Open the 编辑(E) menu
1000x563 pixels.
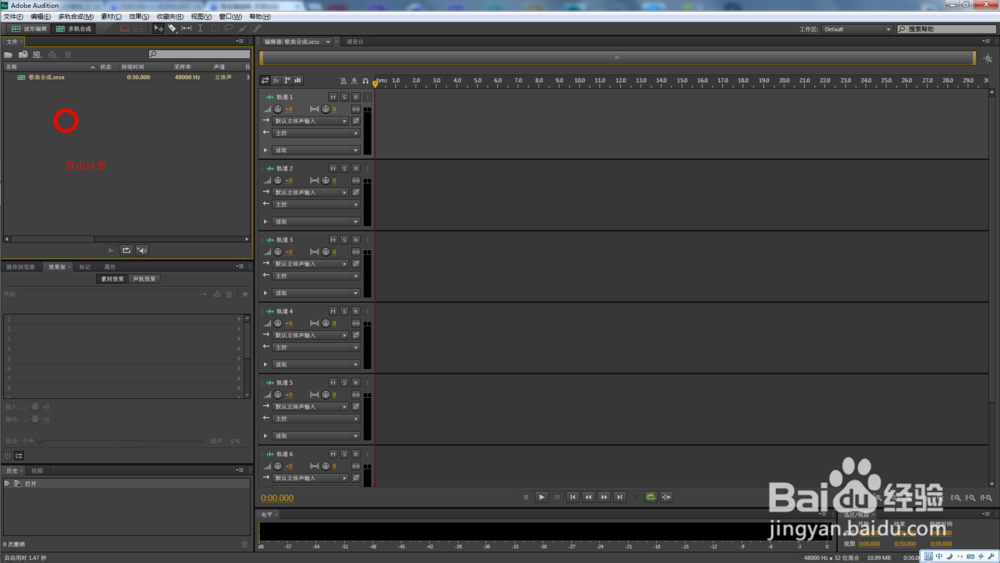tap(40, 17)
